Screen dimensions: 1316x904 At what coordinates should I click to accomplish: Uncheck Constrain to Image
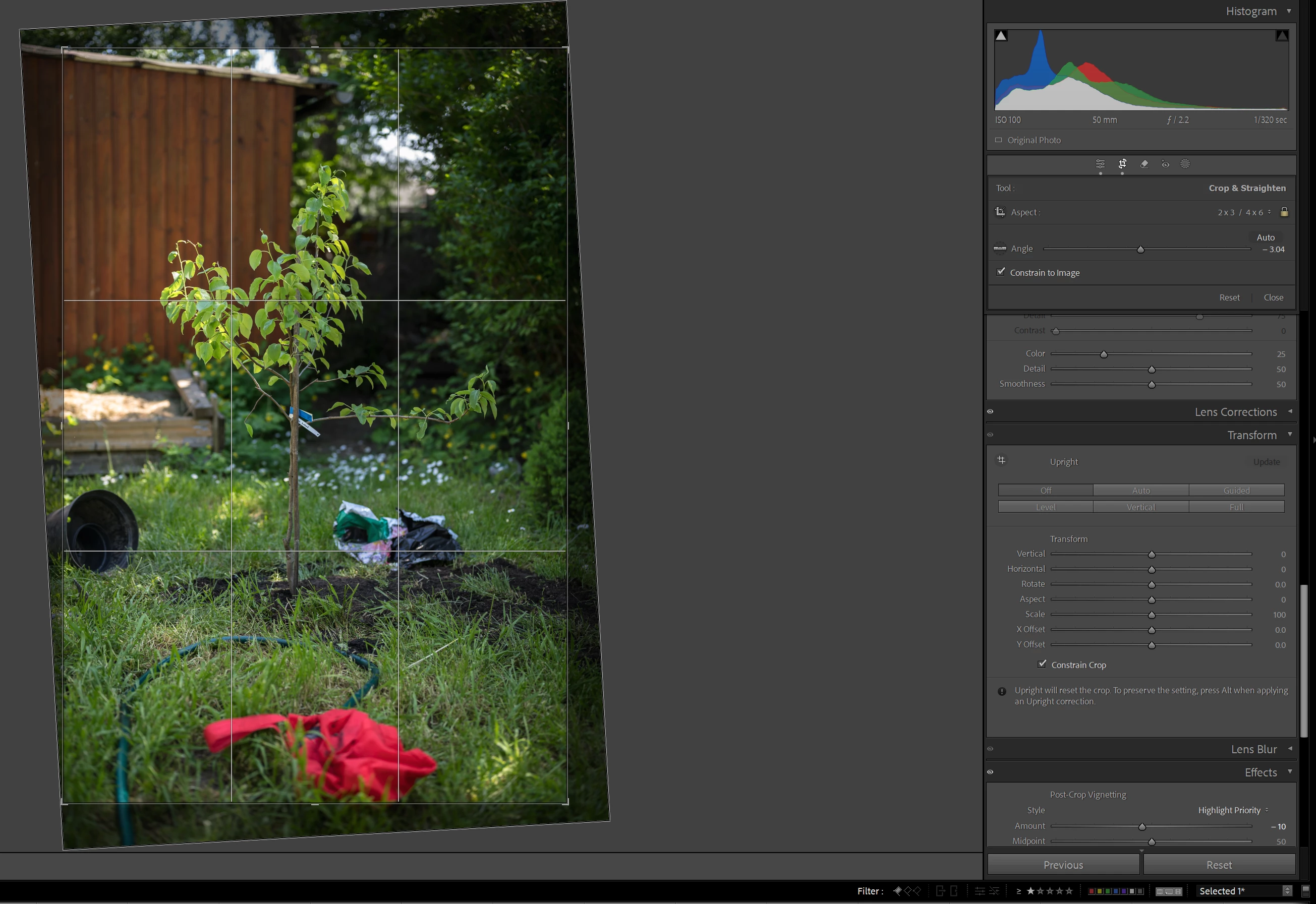tap(1001, 272)
